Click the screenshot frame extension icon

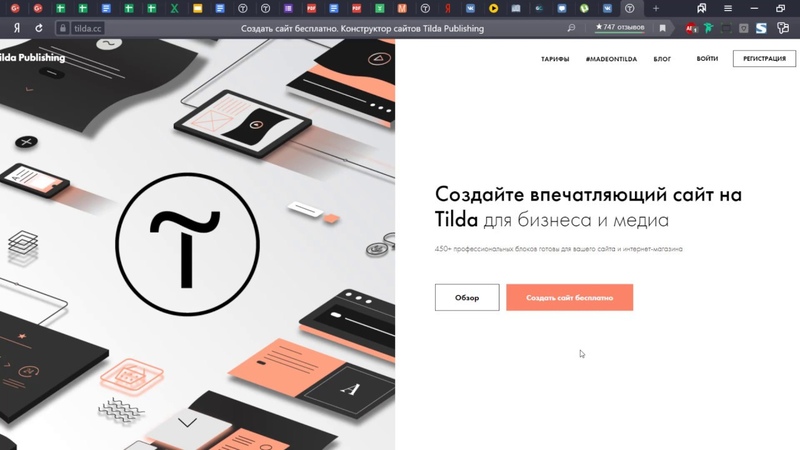(726, 28)
